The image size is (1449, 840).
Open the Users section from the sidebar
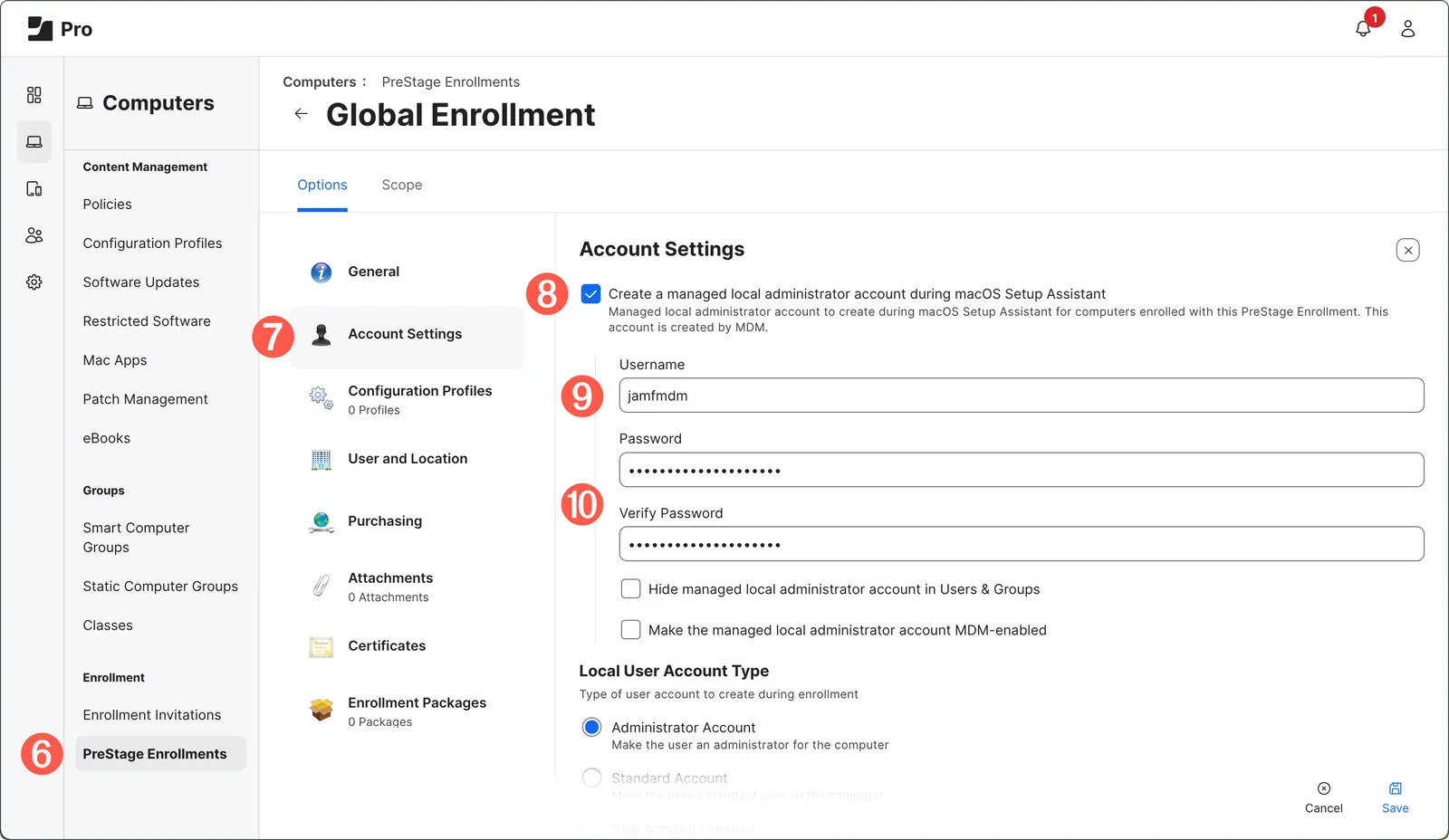(34, 235)
